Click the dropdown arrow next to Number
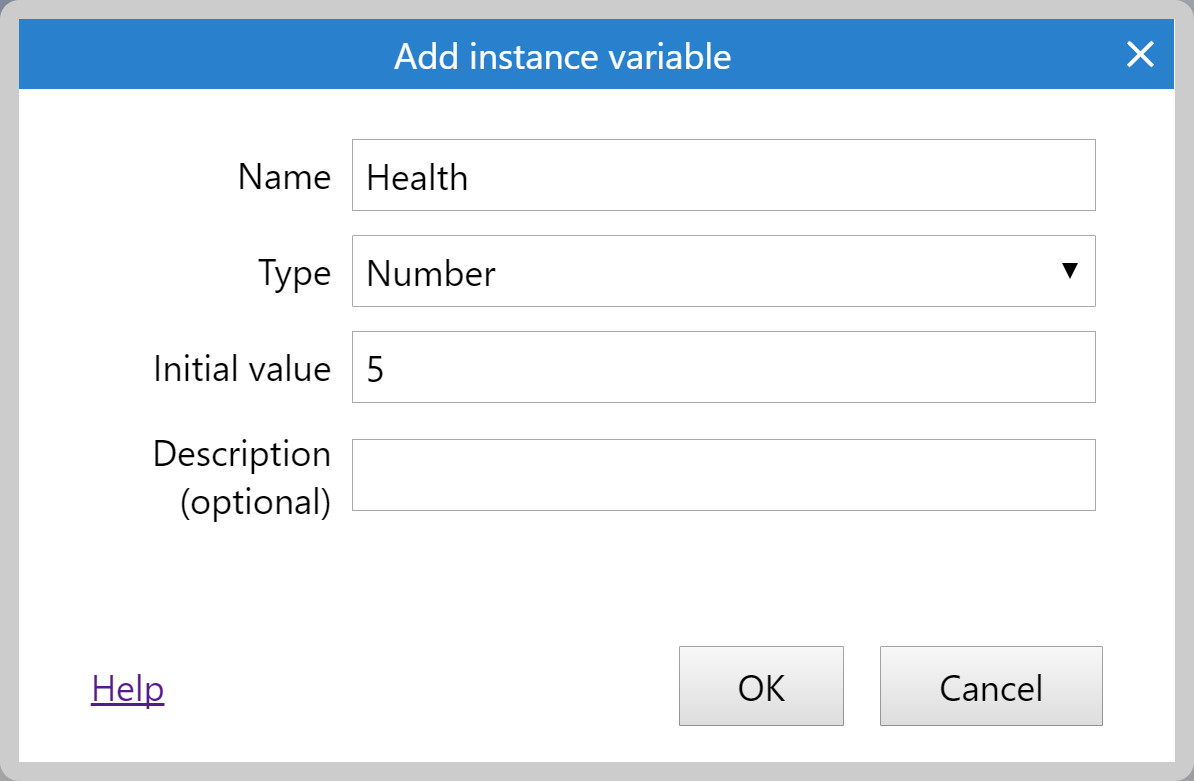The height and width of the screenshot is (781, 1194). coord(1070,271)
